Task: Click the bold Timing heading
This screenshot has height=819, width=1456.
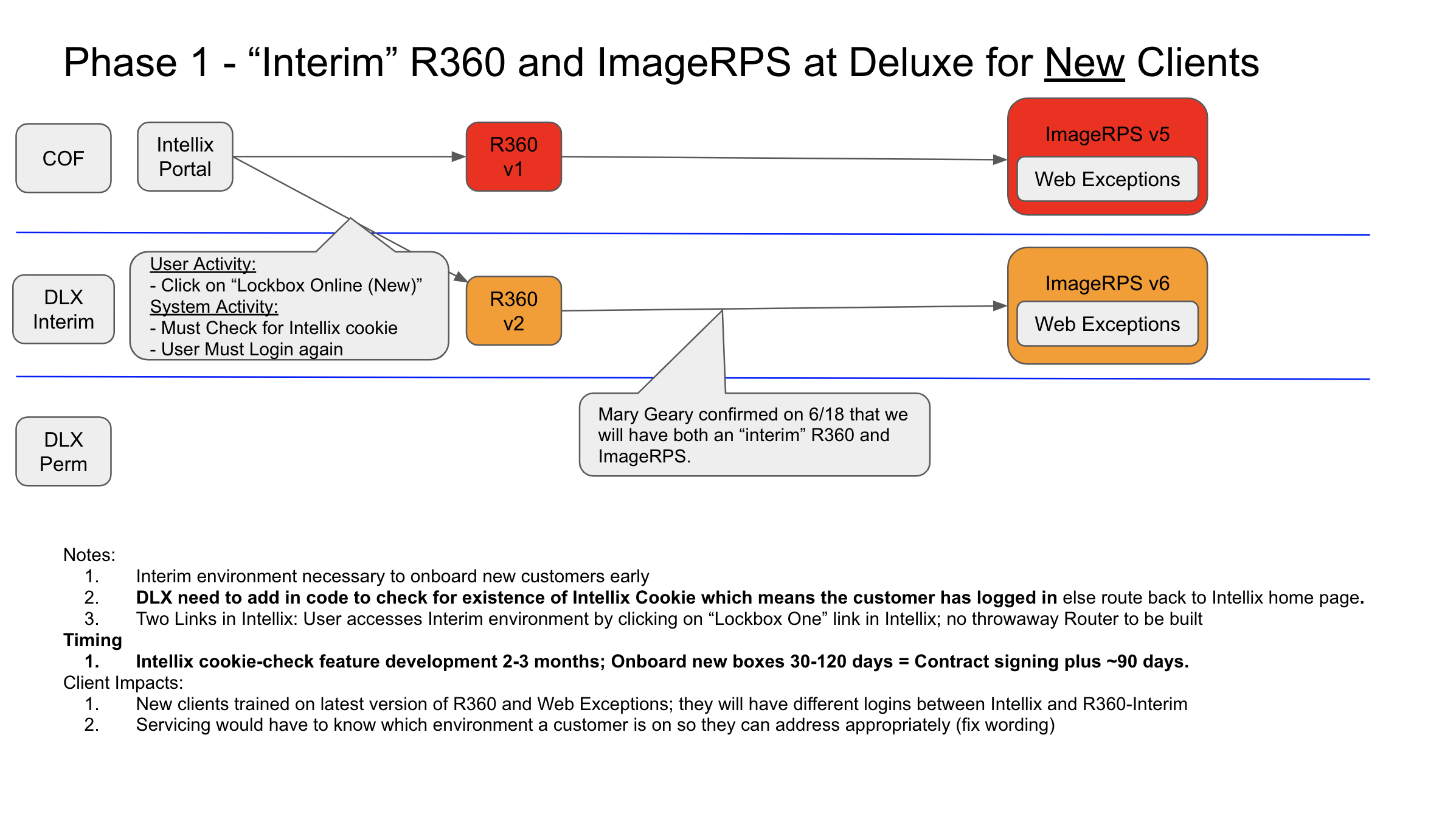Action: coord(92,640)
